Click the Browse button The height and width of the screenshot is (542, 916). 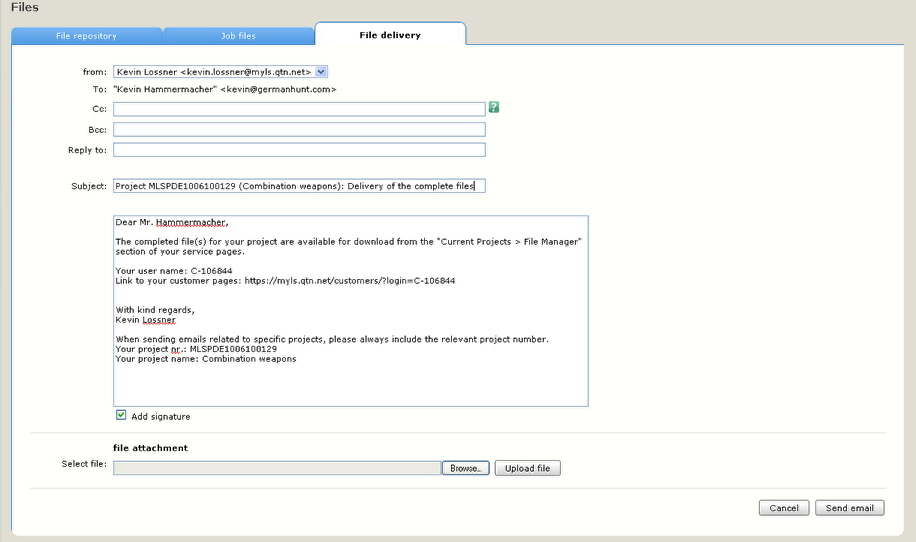(466, 468)
